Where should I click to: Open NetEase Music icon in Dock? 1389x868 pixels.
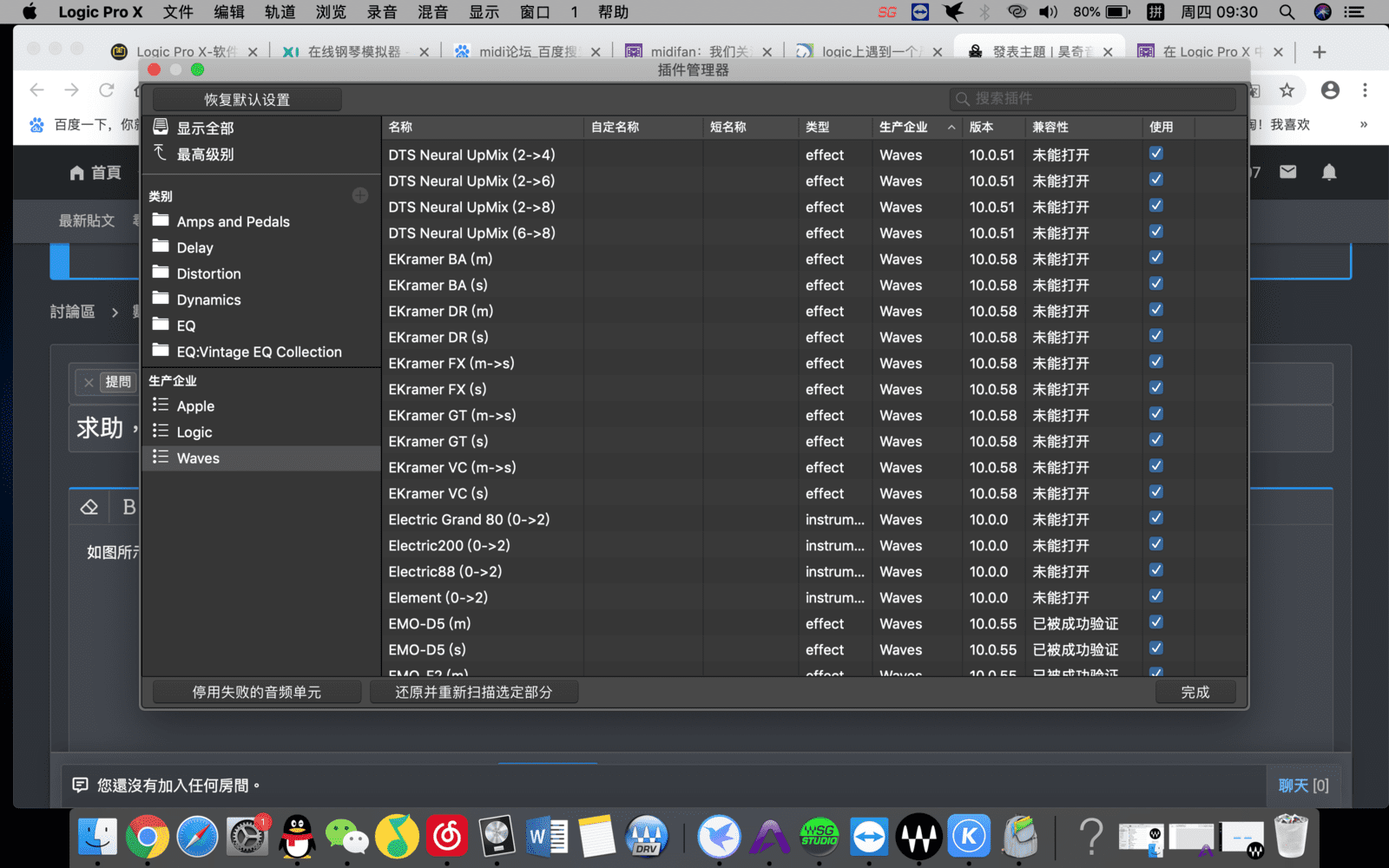point(447,837)
